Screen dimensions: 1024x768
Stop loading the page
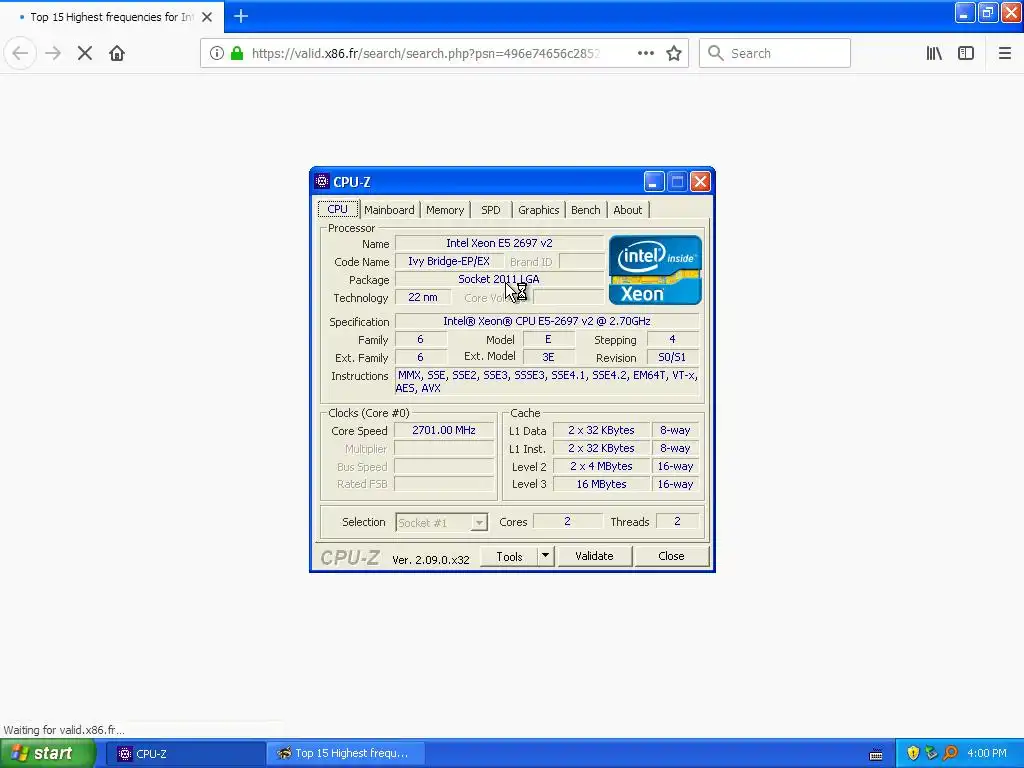[x=85, y=54]
